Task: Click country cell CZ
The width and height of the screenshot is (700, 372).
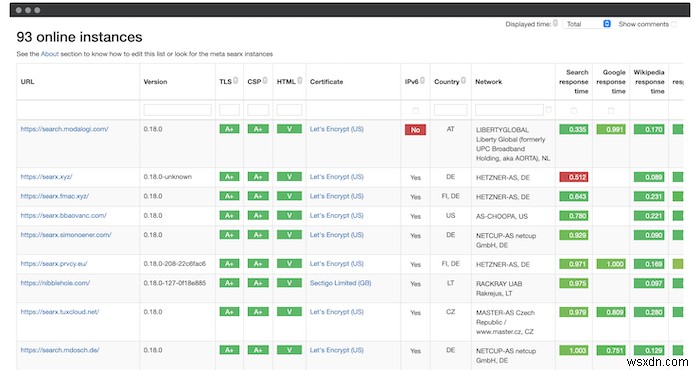Action: click(x=450, y=312)
